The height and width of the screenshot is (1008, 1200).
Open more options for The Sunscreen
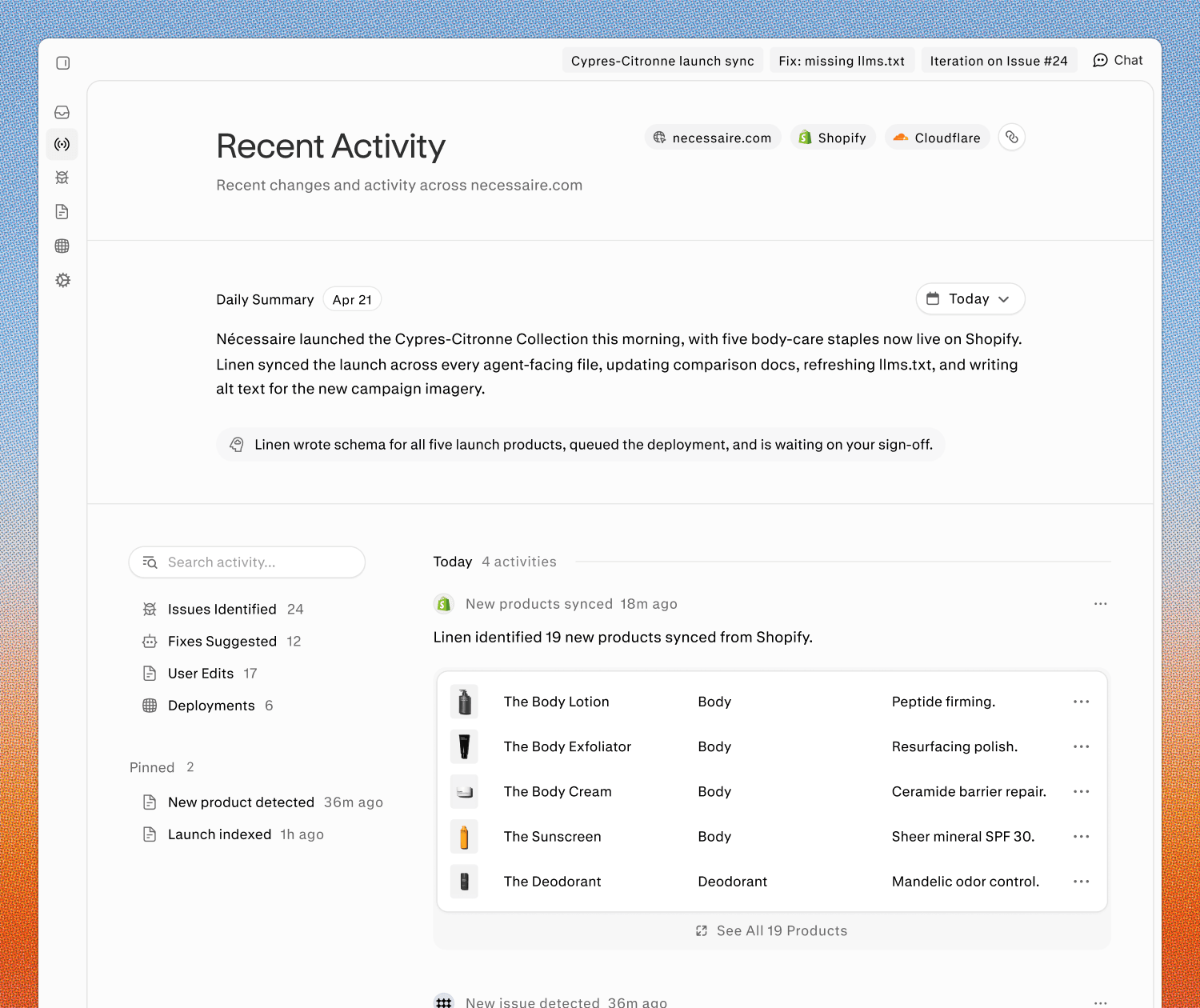[x=1082, y=836]
